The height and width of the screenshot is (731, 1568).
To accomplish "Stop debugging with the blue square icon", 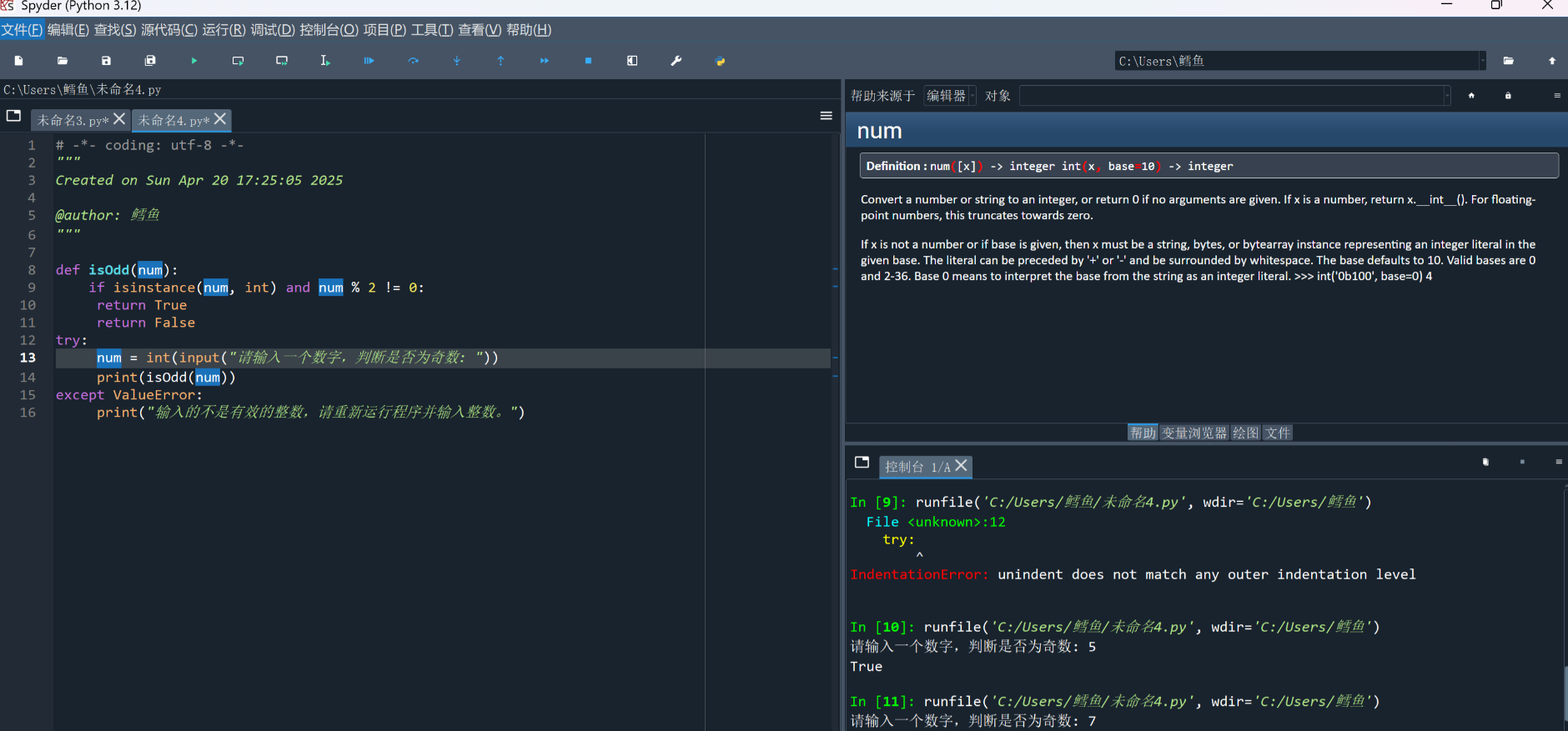I will (588, 61).
